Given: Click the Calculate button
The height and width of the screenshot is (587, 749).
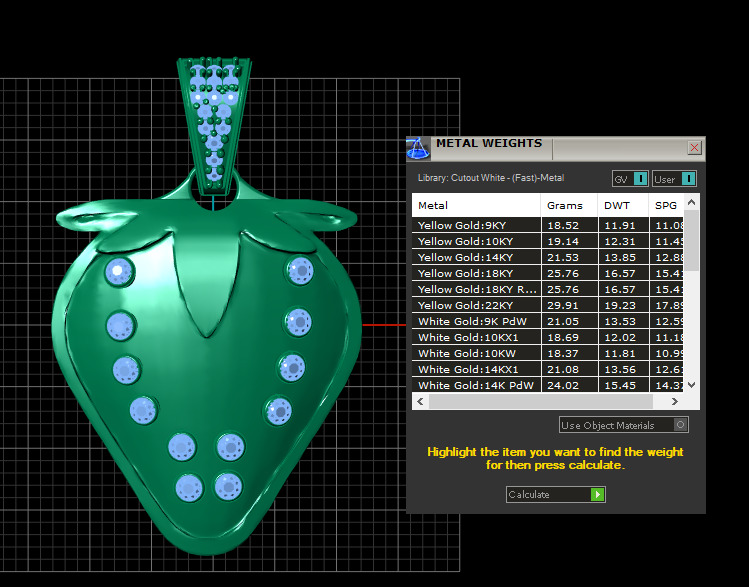Looking at the screenshot, I should click(x=556, y=494).
